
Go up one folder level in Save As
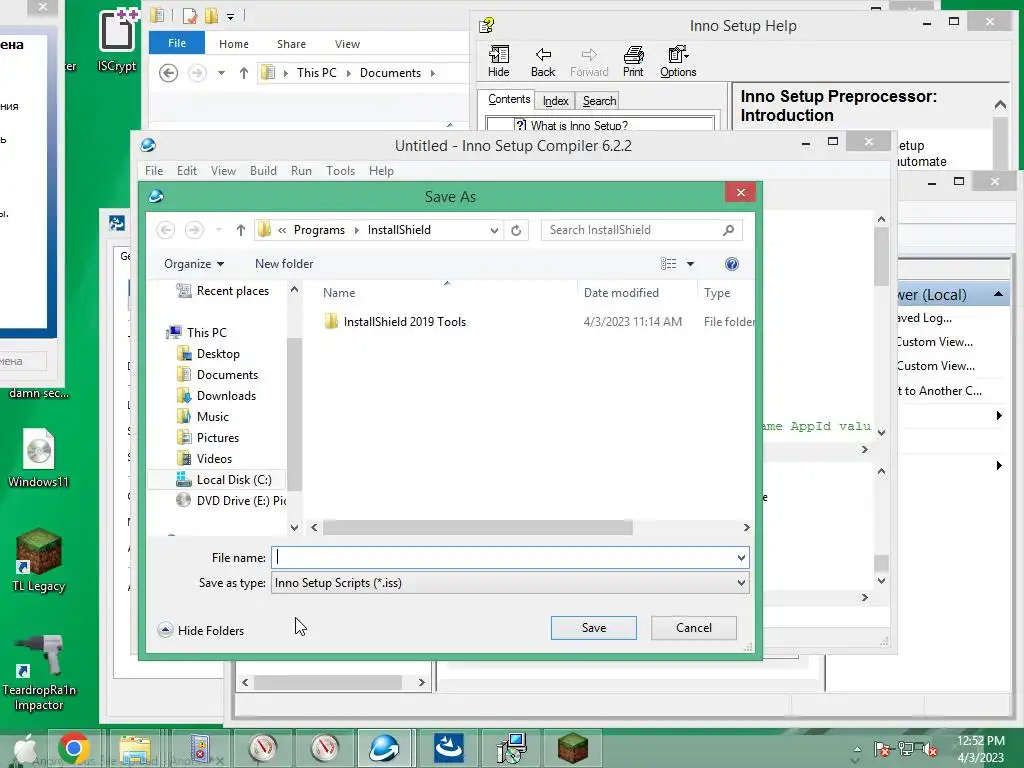click(240, 230)
